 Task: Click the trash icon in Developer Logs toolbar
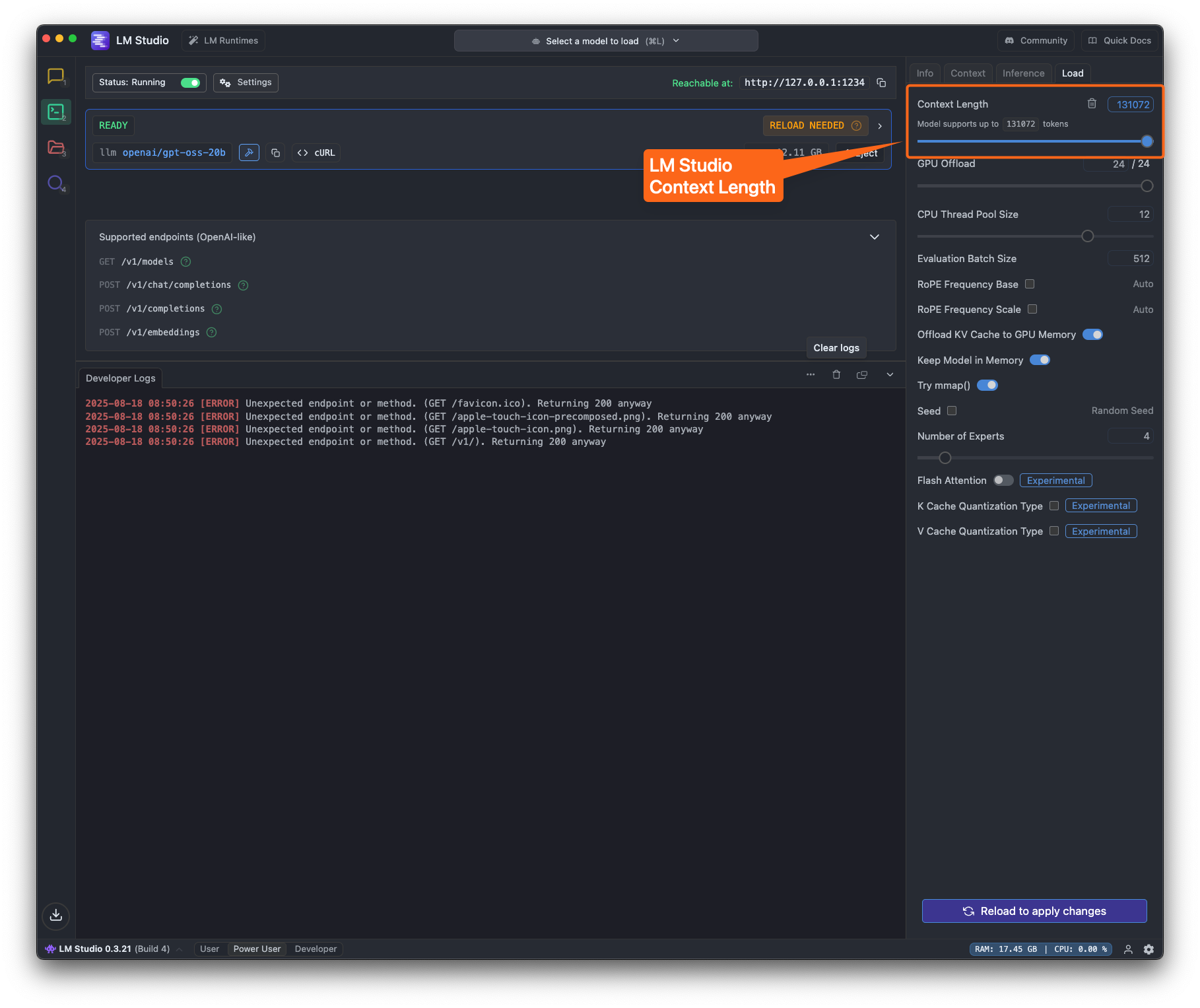point(836,374)
